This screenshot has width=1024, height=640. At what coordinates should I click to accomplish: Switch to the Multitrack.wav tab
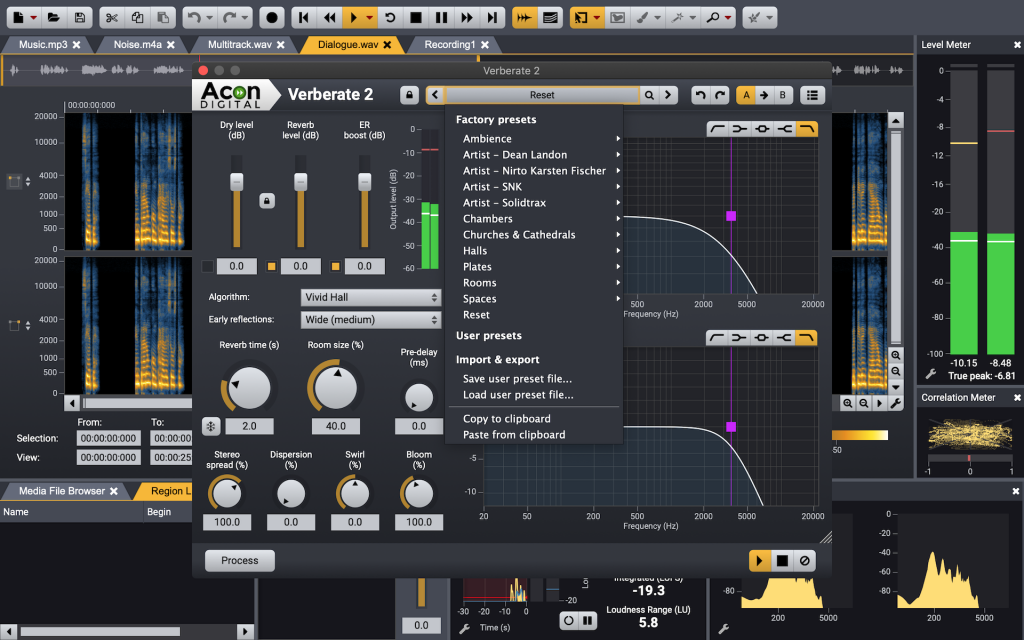[x=239, y=45]
